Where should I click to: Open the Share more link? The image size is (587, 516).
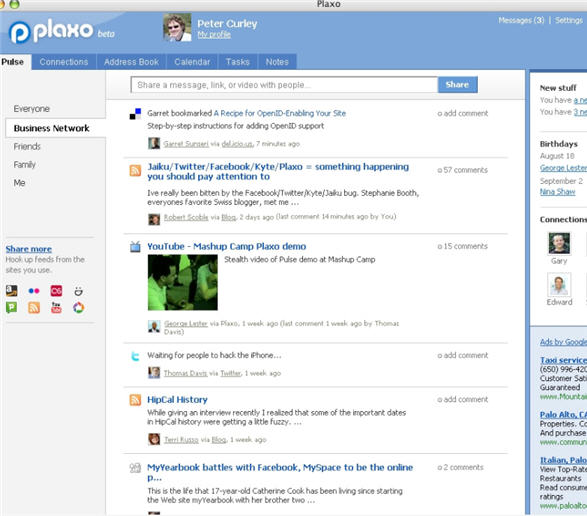point(29,249)
